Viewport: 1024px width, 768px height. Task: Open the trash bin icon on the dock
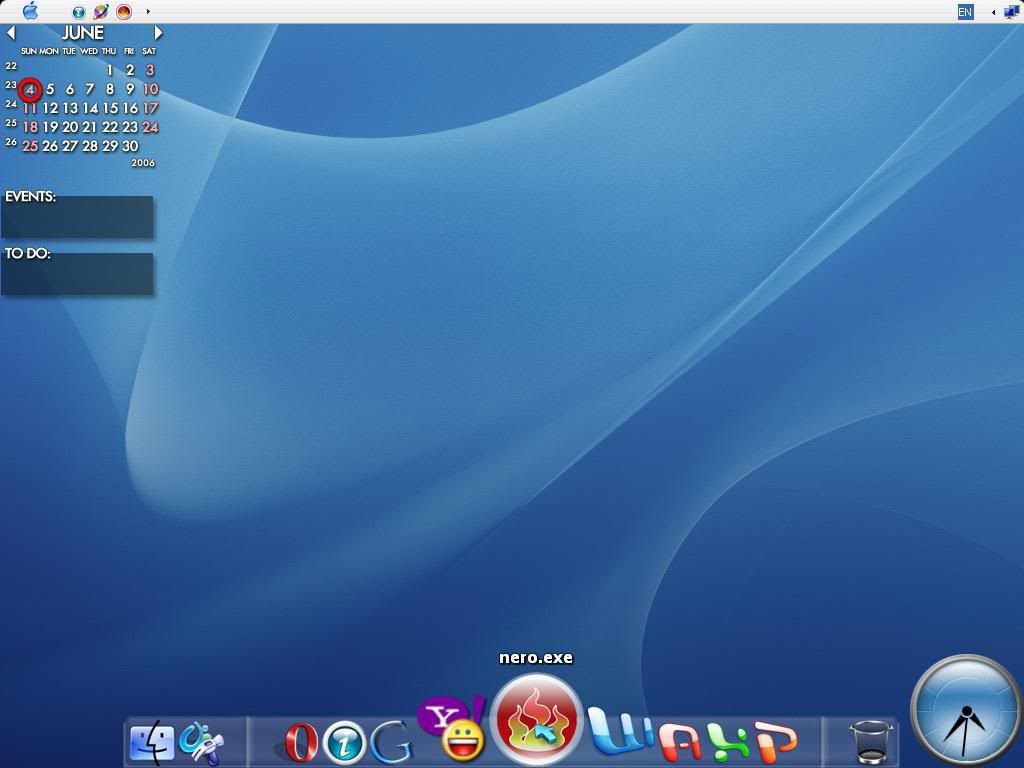[x=869, y=740]
